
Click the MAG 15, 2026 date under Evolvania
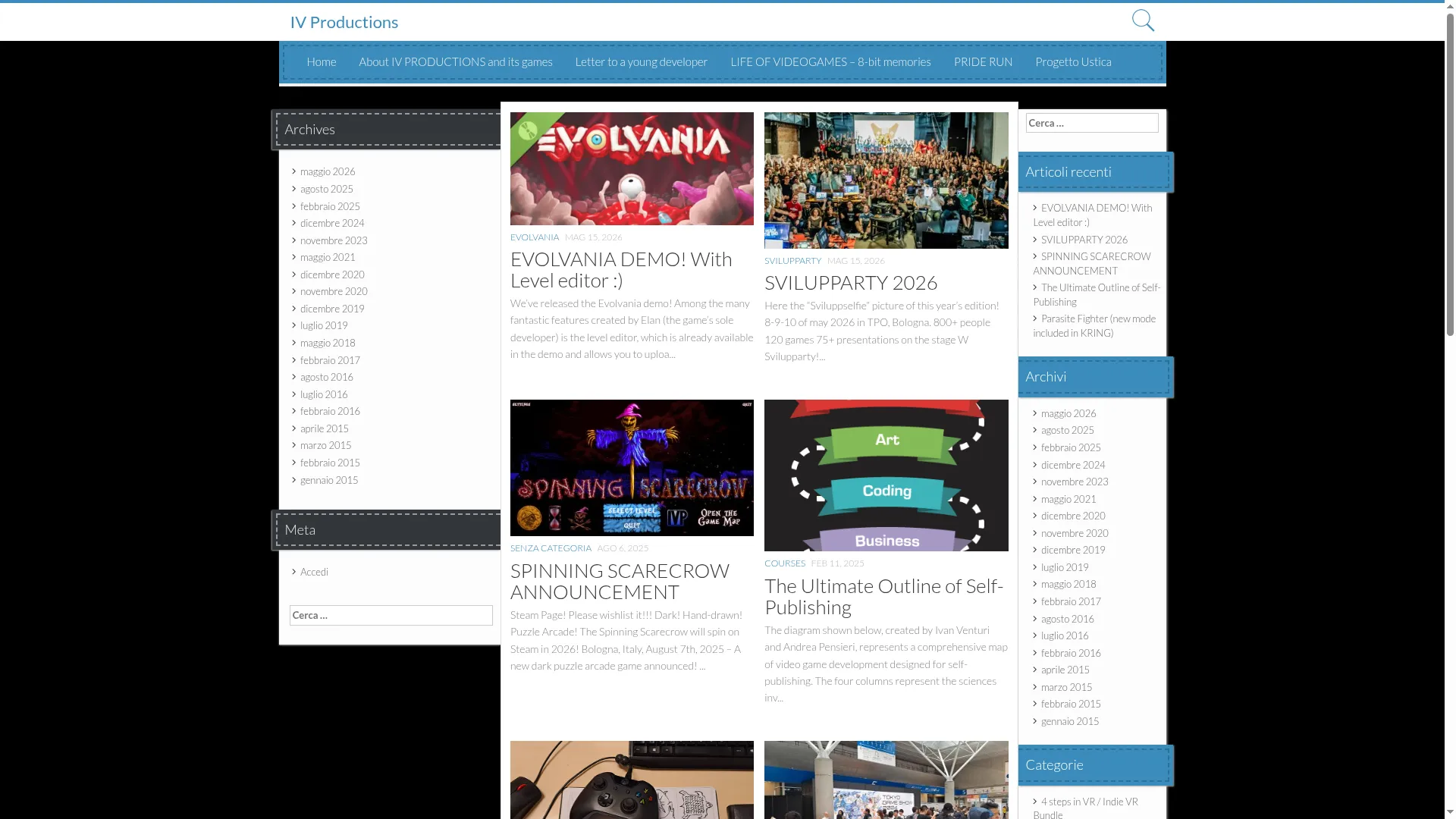click(x=593, y=237)
